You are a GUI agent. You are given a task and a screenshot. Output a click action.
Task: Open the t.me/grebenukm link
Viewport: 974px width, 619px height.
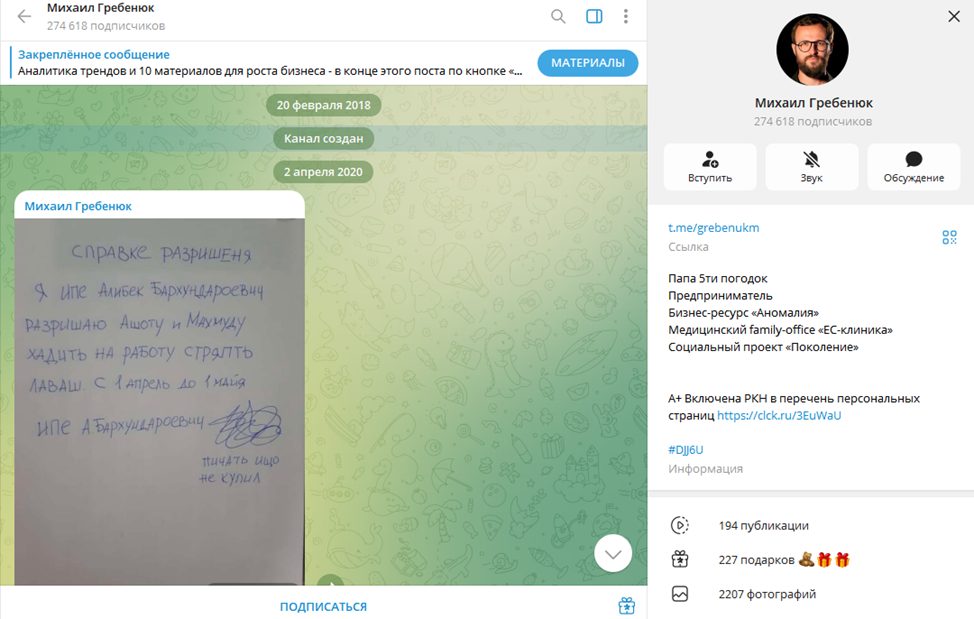(714, 228)
